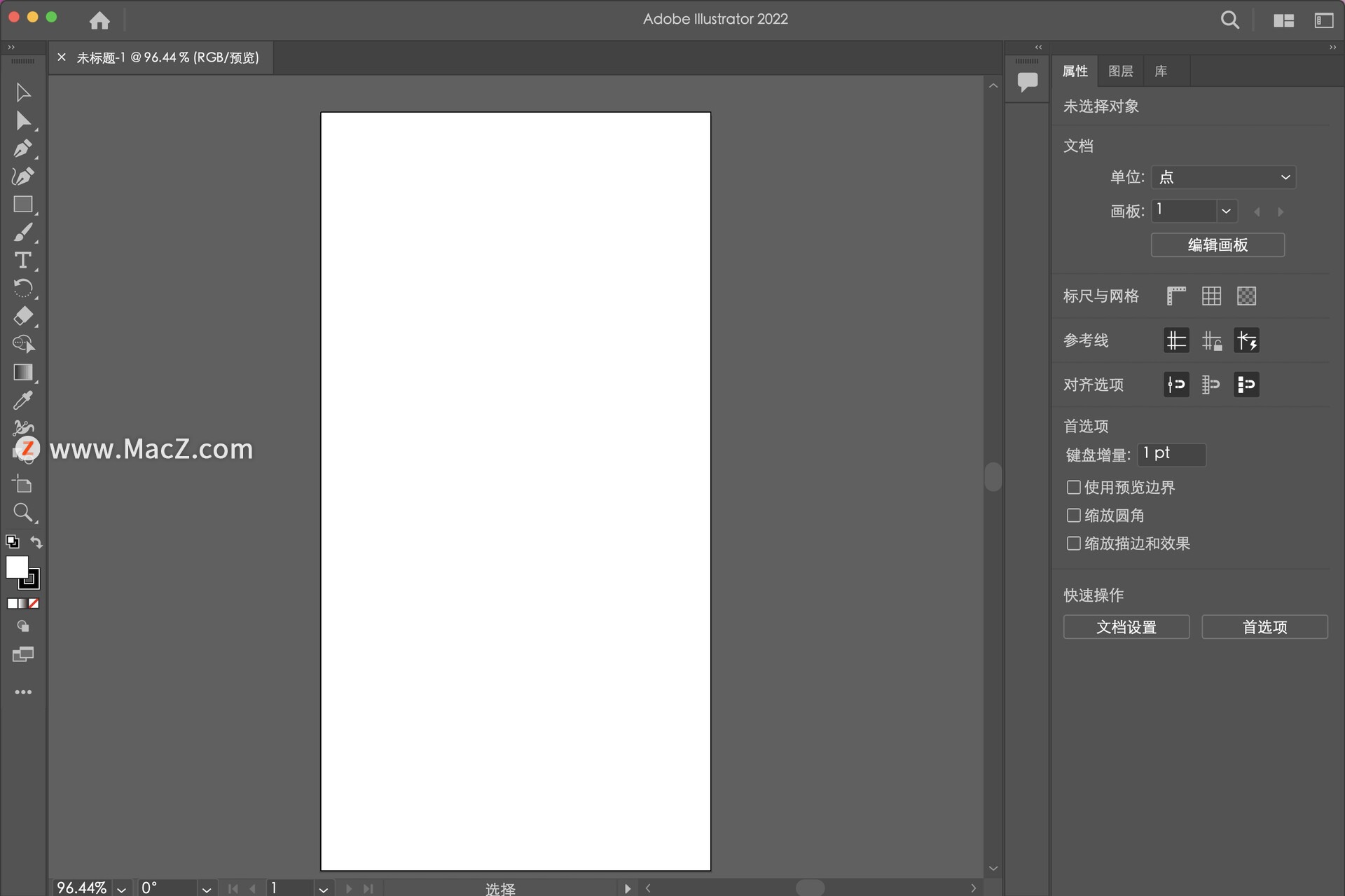Switch to the 图层 tab
Screen dimensions: 1345x896
[x=1120, y=71]
